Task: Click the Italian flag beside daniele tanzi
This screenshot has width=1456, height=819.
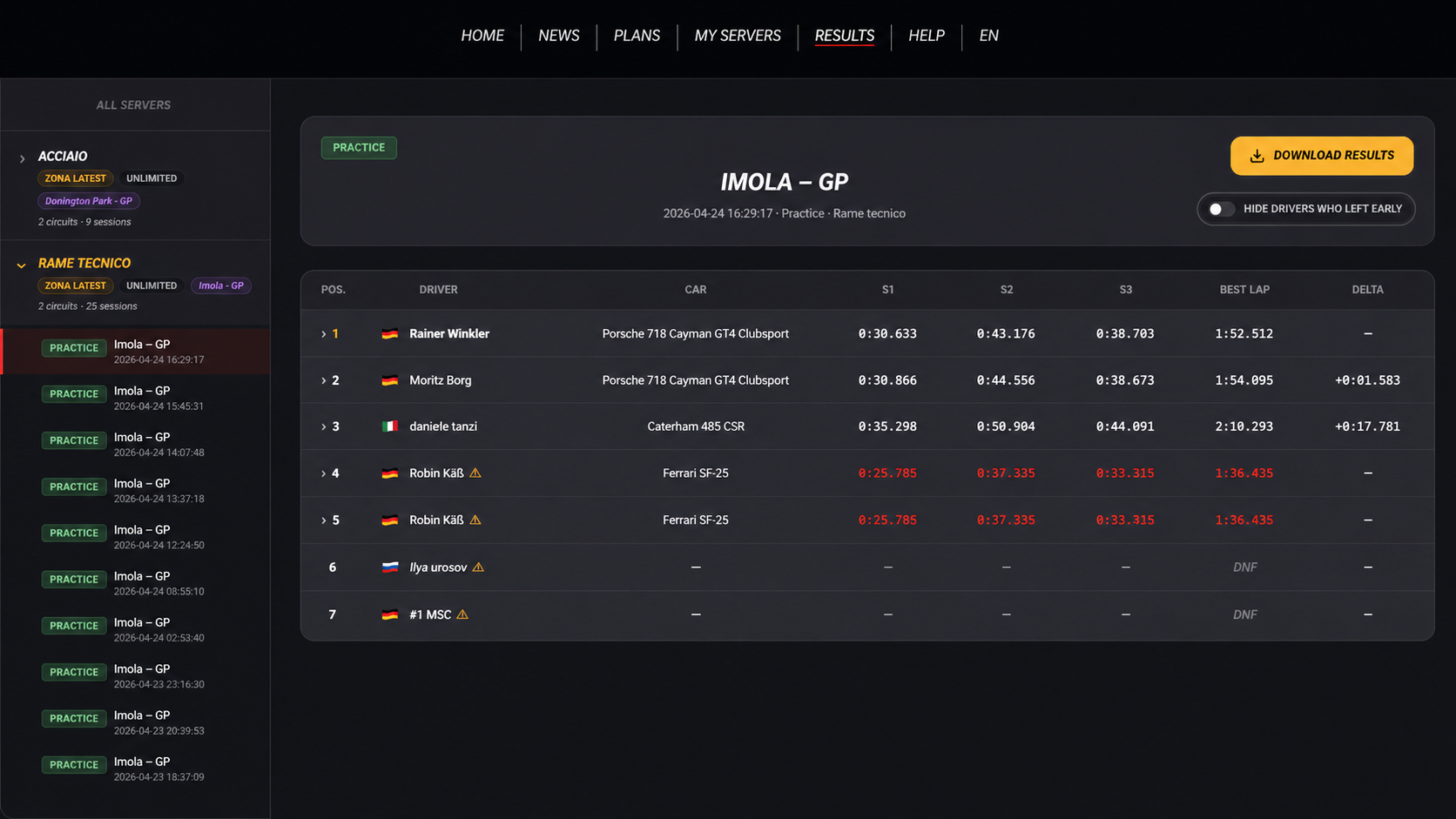Action: pyautogui.click(x=389, y=426)
